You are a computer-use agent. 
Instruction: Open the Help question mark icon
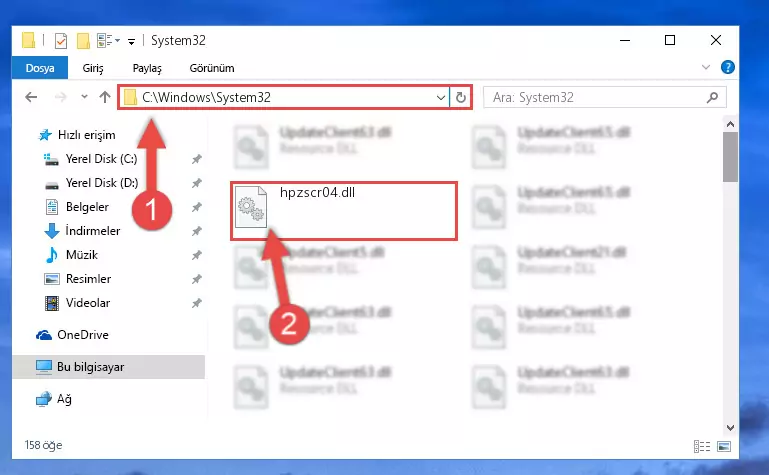click(727, 67)
